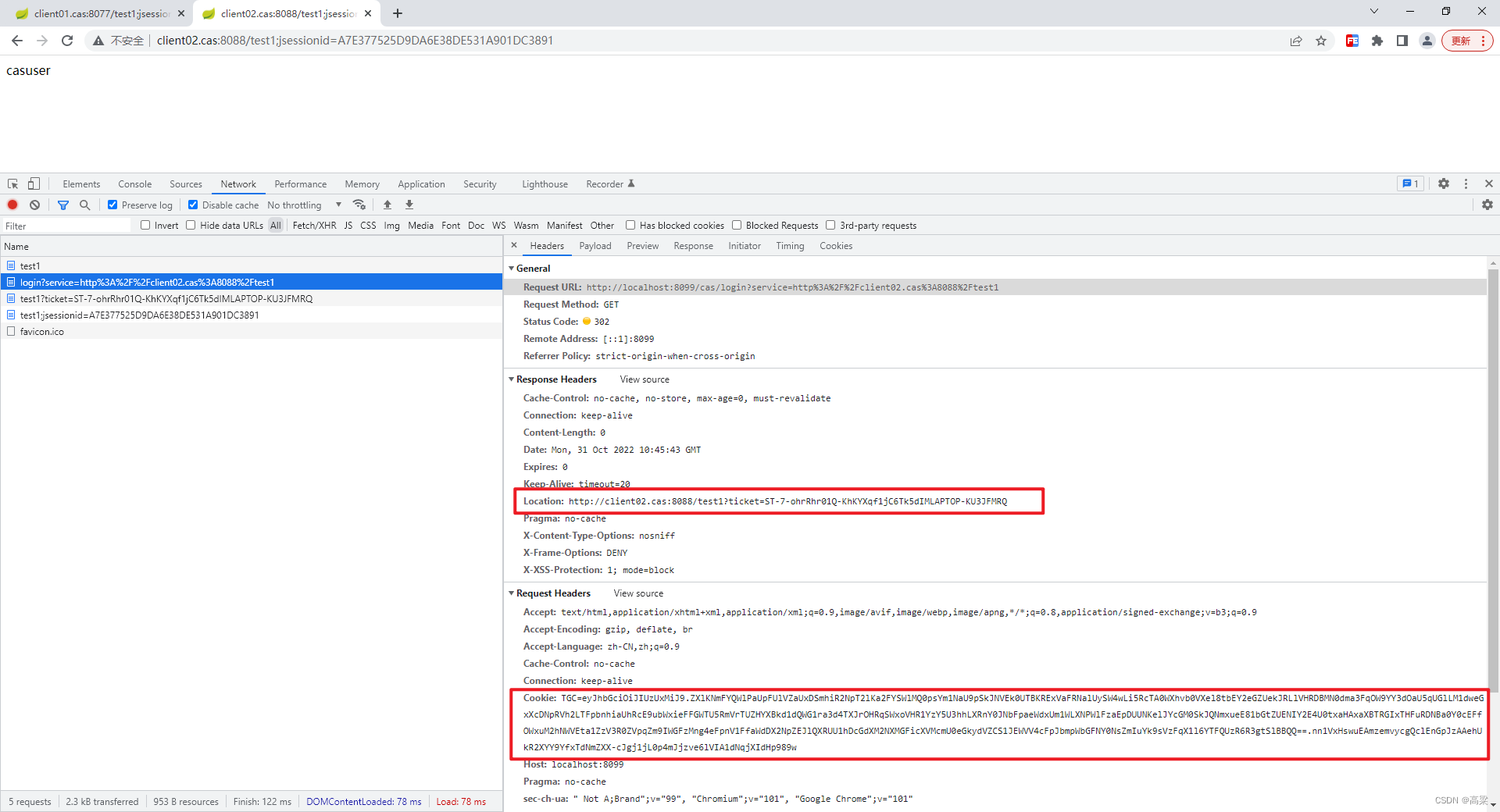1500x812 pixels.
Task: Open network conditions wifi icon
Action: 359,205
